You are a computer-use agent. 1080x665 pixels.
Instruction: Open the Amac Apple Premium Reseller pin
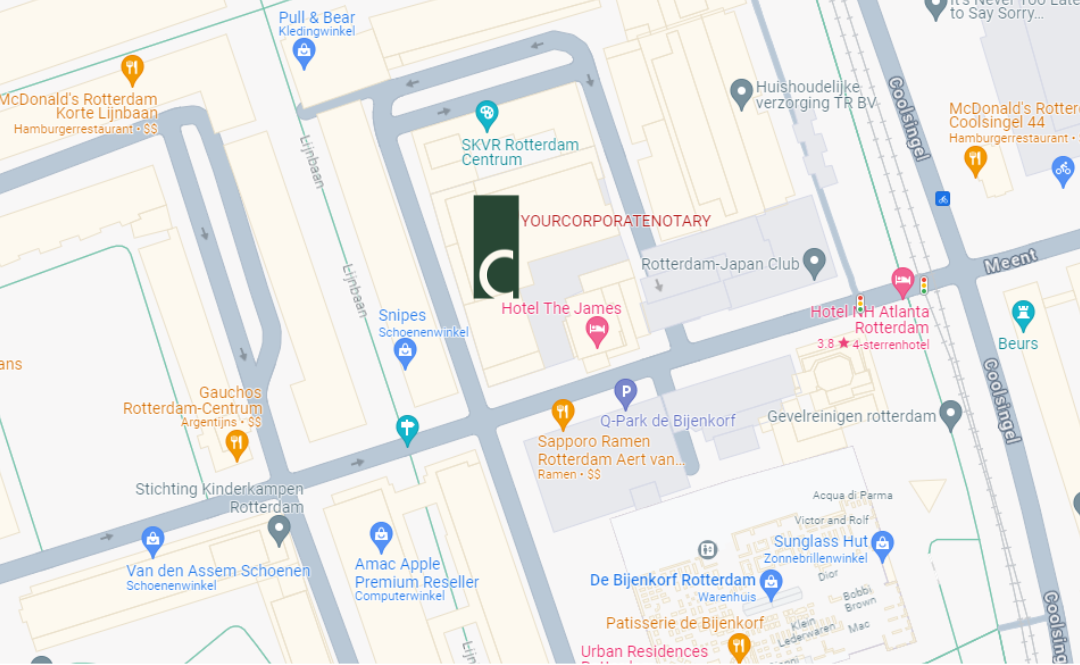pyautogui.click(x=381, y=537)
